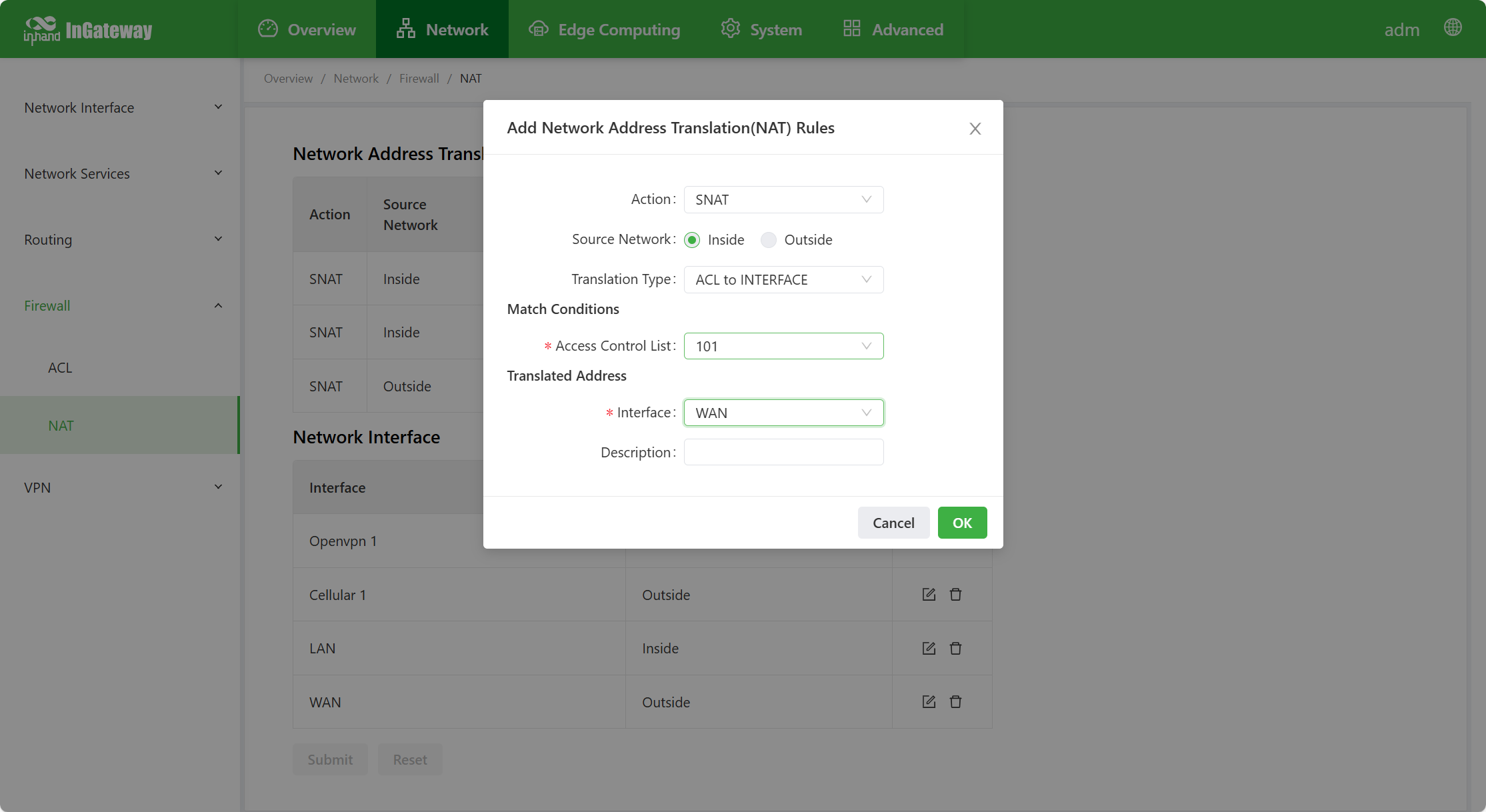Click the Description text field

783,452
